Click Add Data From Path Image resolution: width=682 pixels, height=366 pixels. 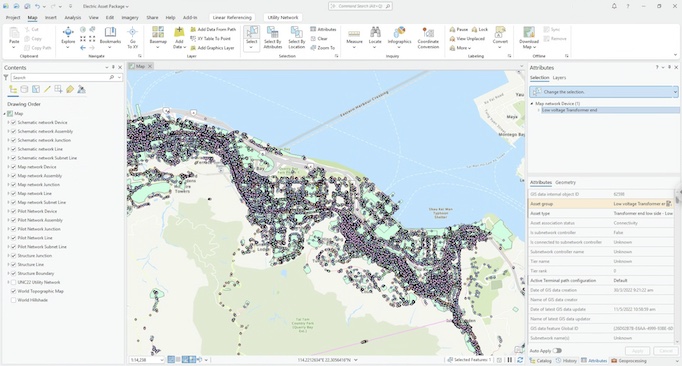213,29
